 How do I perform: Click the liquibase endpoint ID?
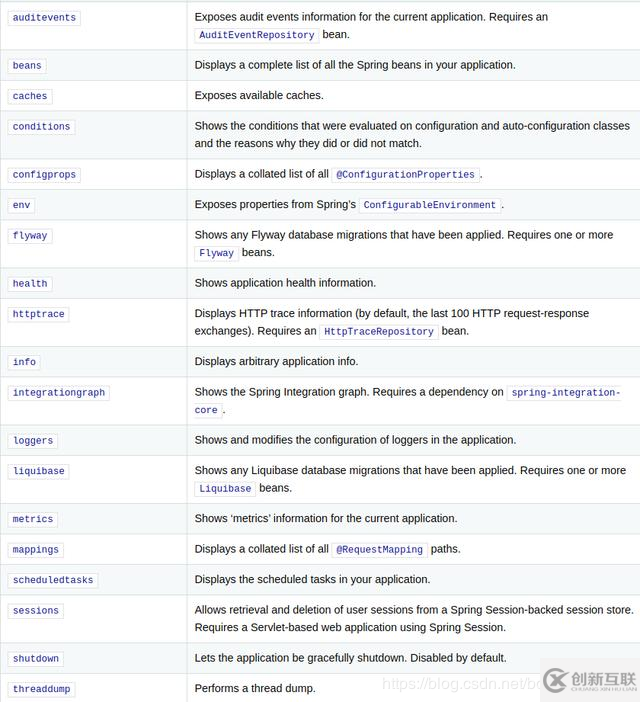click(x=38, y=471)
